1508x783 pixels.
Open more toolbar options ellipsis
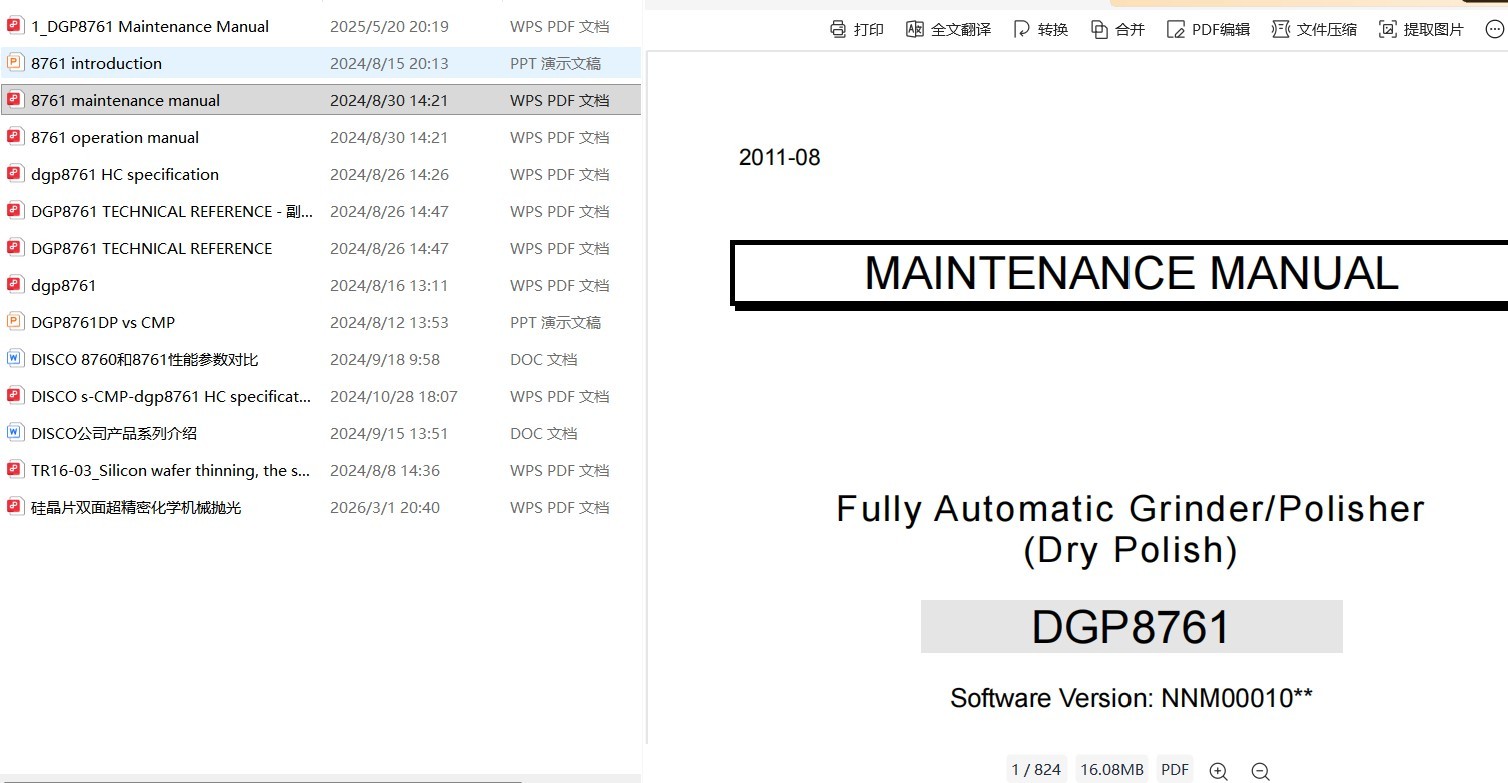point(1488,29)
